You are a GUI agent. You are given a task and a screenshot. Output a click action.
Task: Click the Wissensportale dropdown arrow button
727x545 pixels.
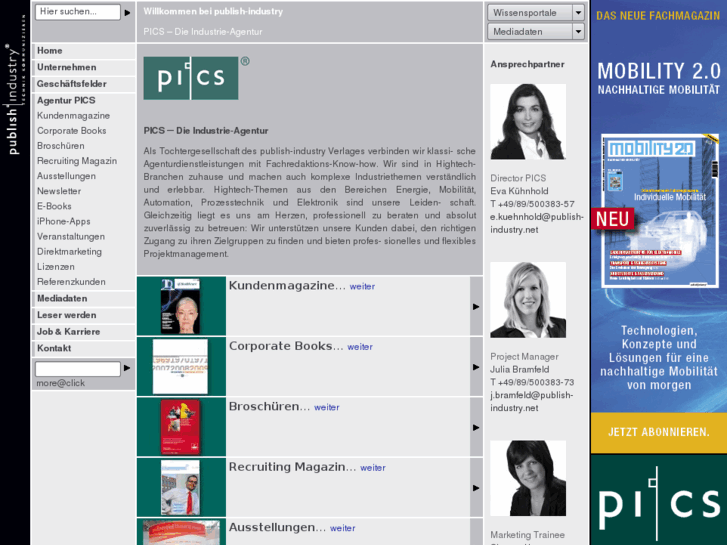coord(578,13)
